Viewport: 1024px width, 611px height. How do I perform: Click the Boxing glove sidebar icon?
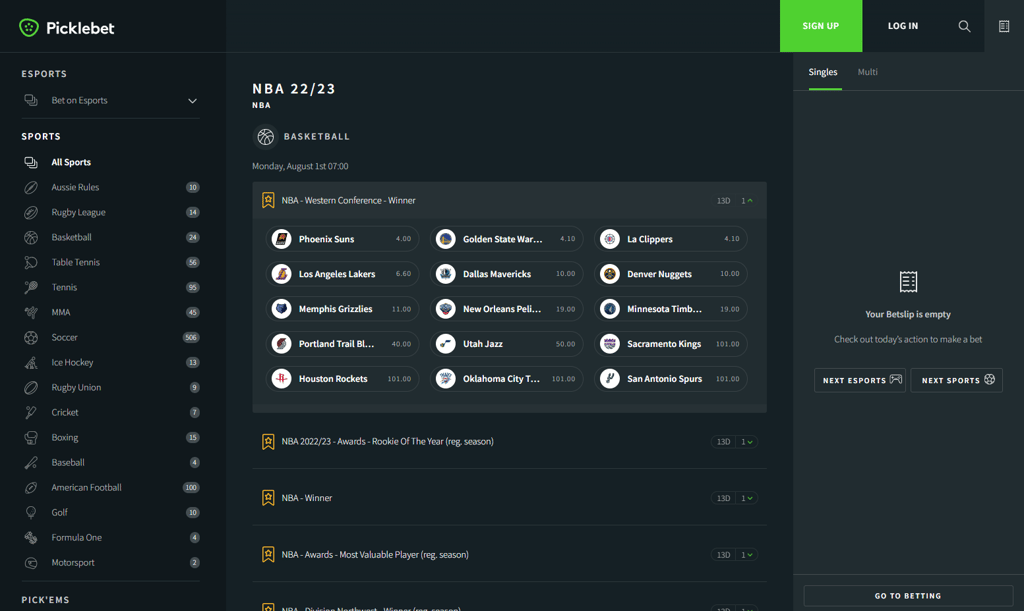(31, 437)
